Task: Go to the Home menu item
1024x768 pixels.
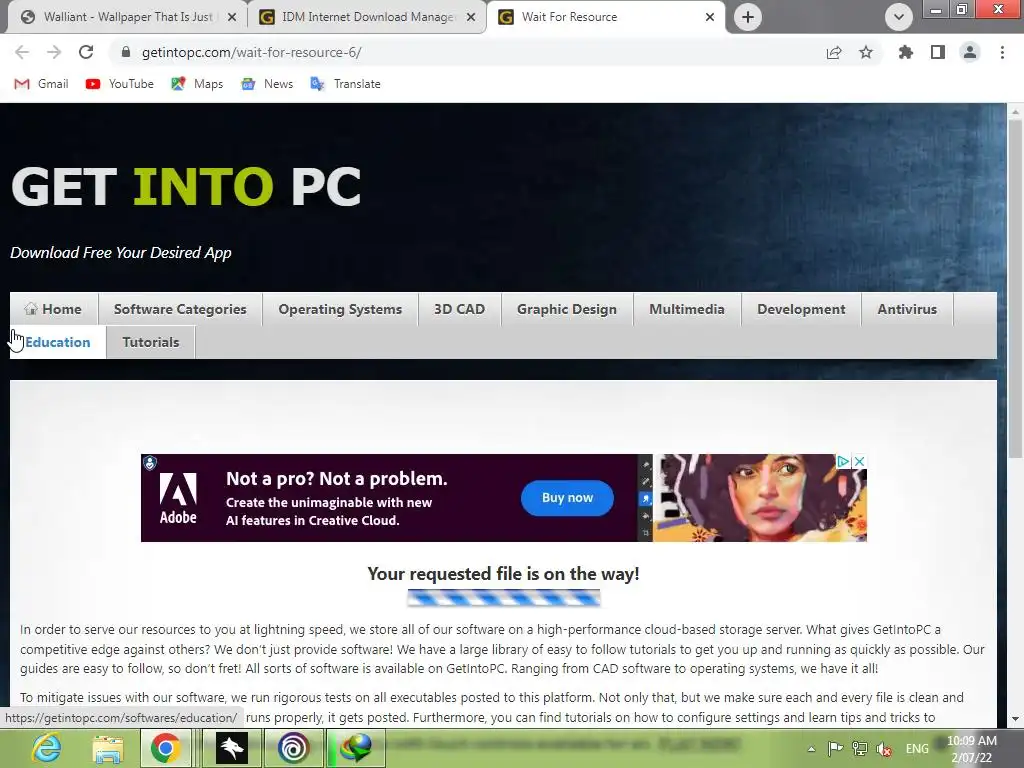Action: pos(54,309)
